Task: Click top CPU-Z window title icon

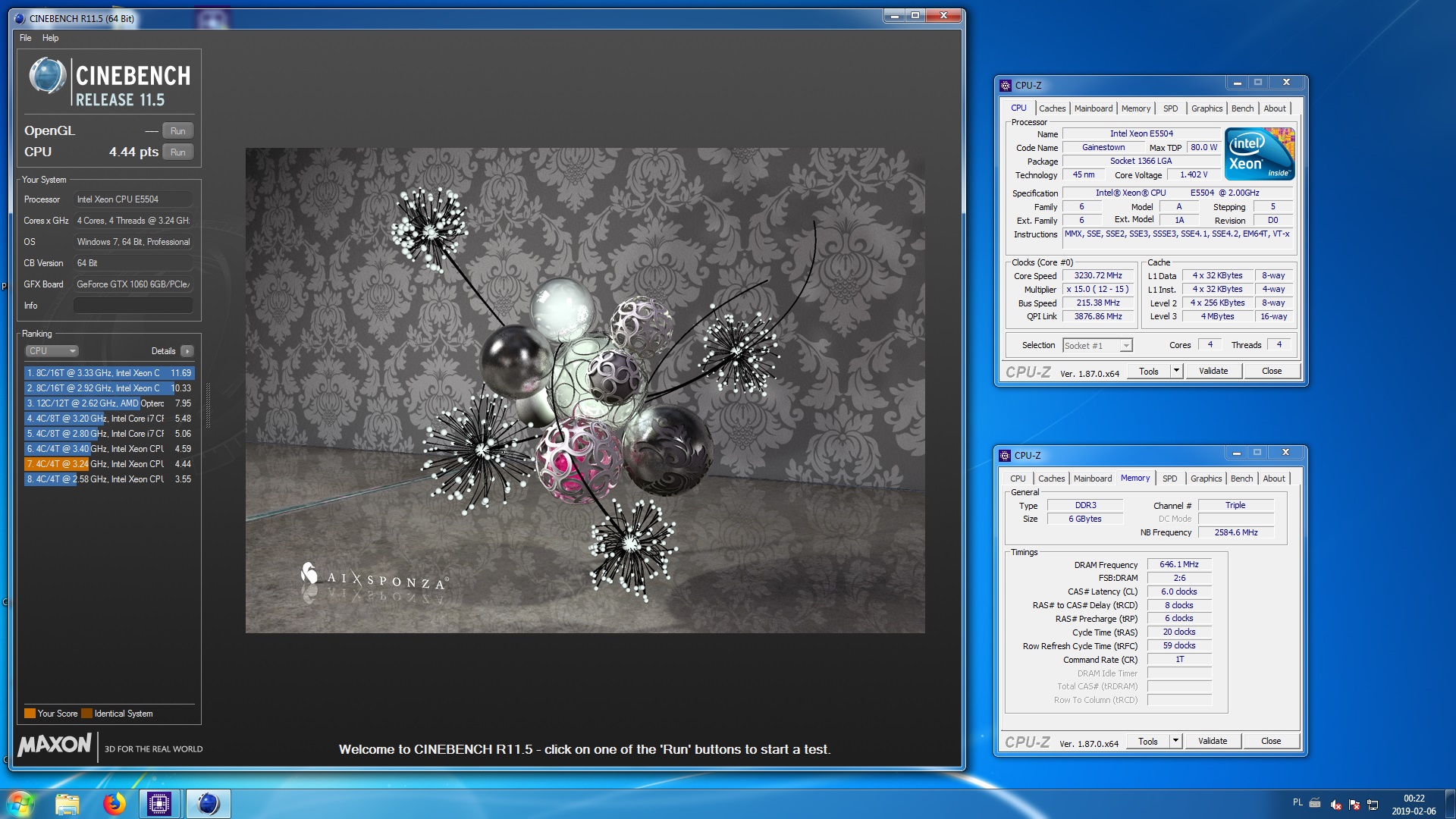Action: coord(1006,85)
